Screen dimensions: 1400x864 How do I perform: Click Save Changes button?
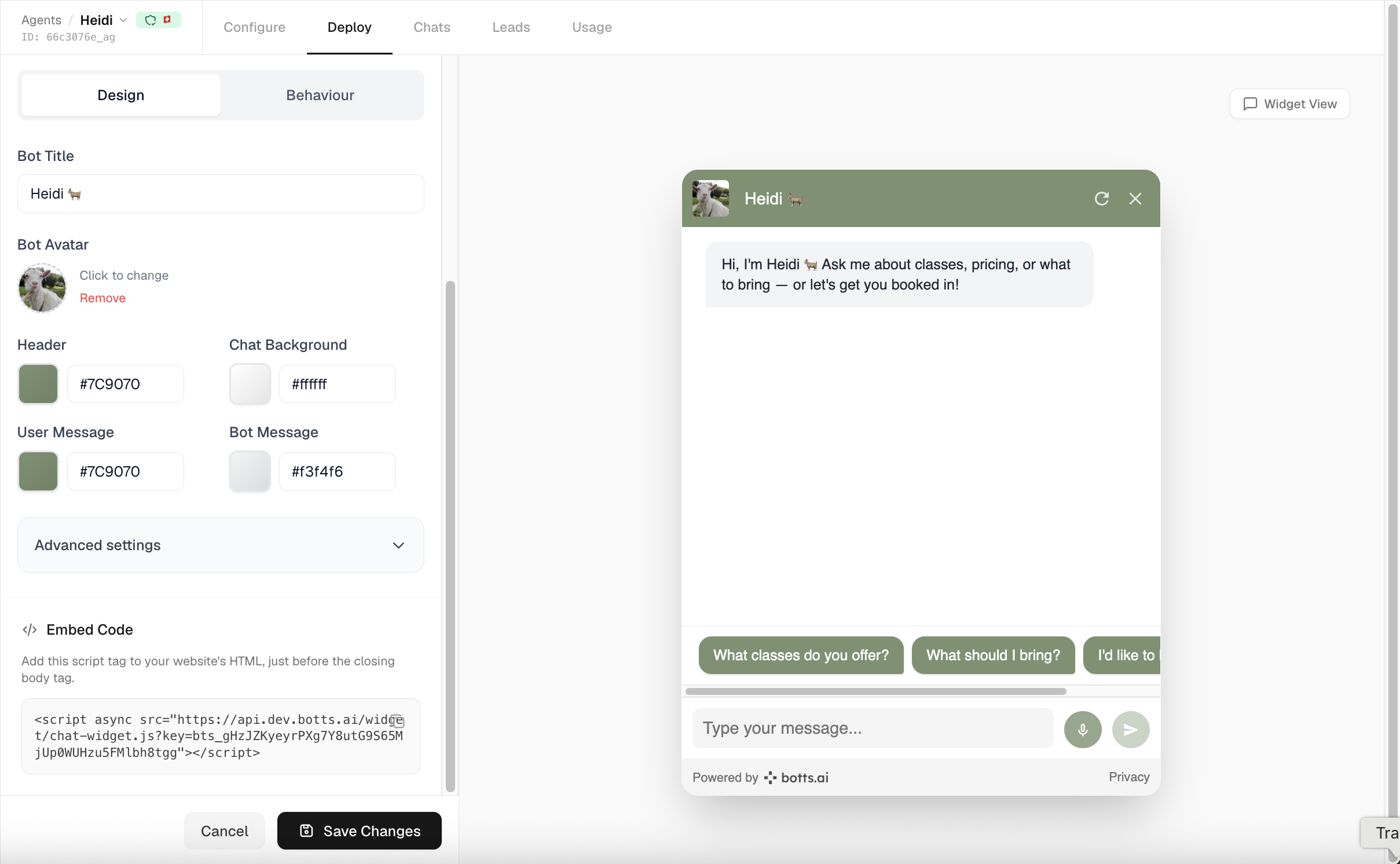point(359,831)
